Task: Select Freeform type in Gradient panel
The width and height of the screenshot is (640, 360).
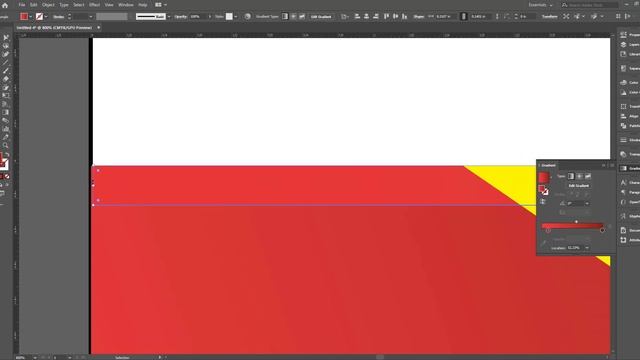Action: pyautogui.click(x=588, y=176)
